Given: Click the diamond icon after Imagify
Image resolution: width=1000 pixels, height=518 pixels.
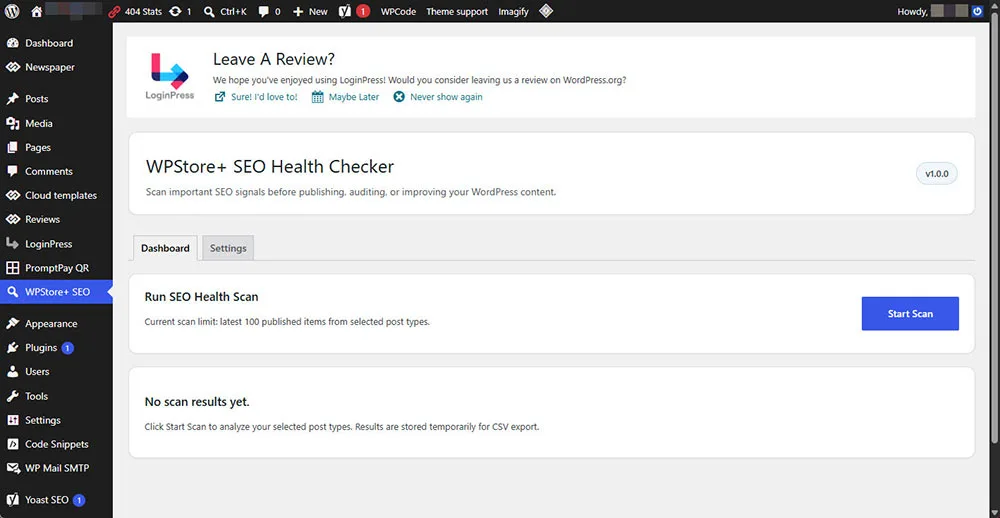Looking at the screenshot, I should [546, 11].
